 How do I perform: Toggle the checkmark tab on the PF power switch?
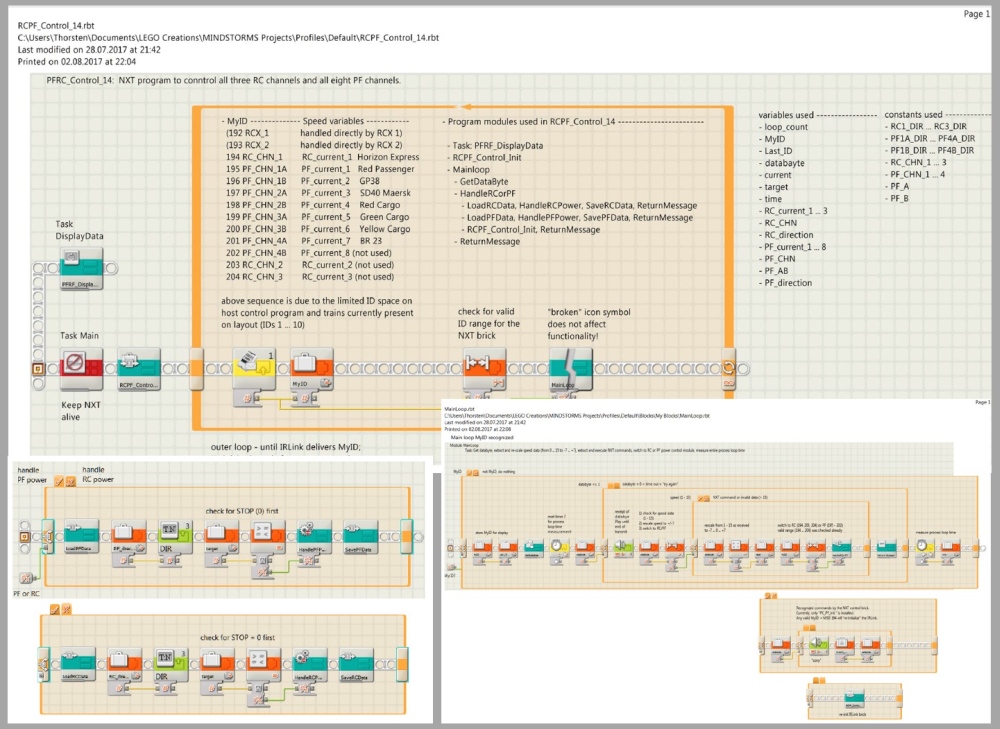pyautogui.click(x=58, y=477)
